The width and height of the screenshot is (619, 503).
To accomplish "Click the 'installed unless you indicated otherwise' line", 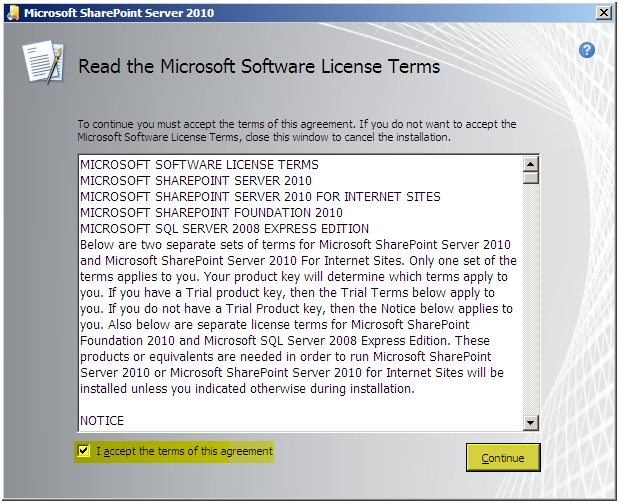I will point(247,389).
